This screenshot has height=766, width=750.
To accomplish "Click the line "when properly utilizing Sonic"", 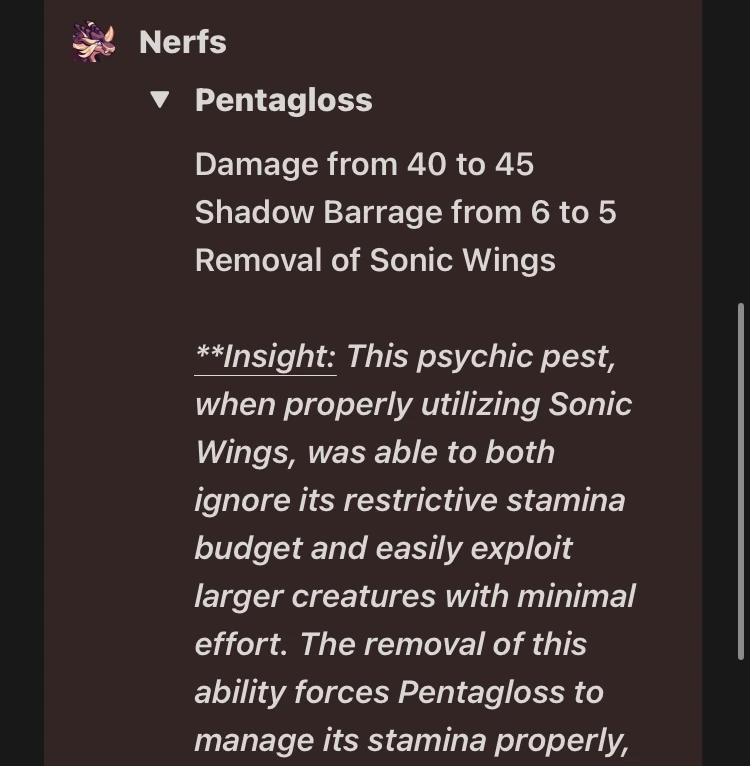I will tap(413, 404).
